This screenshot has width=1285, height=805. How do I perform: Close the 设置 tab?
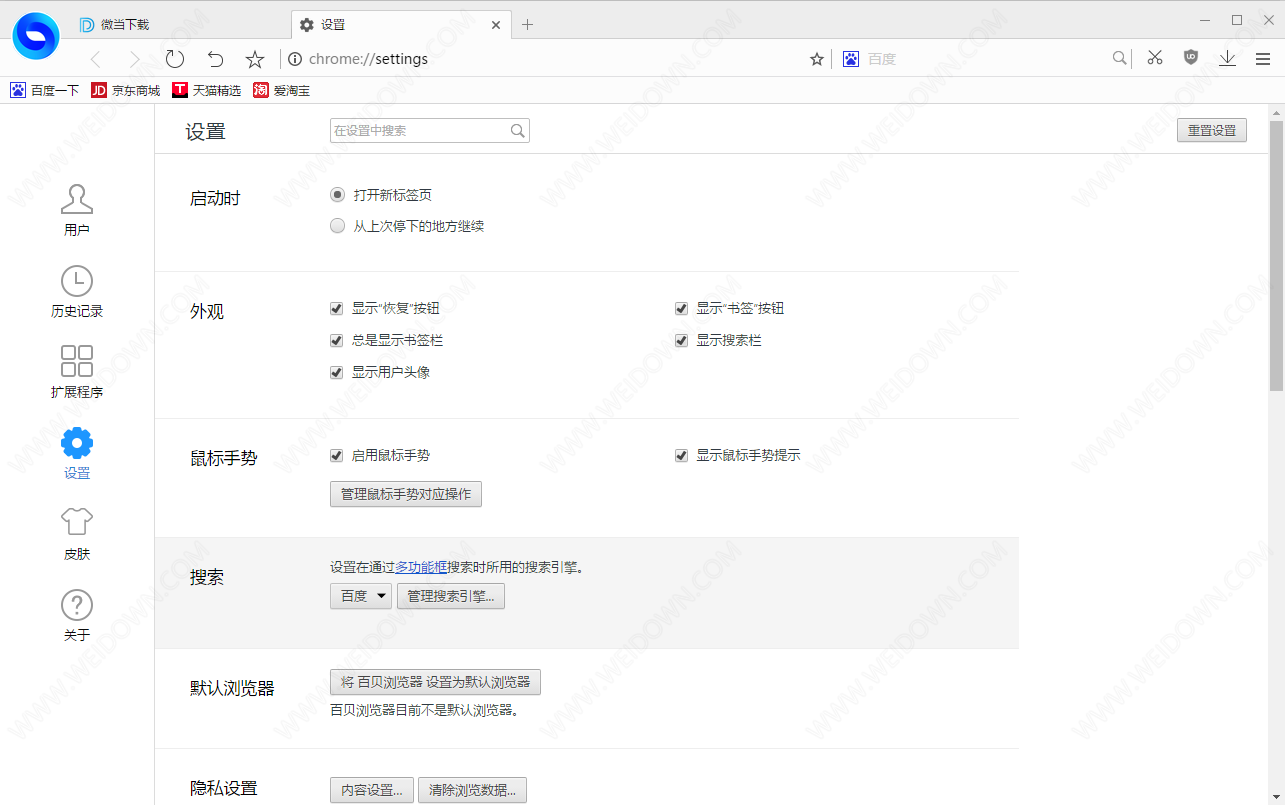point(496,25)
